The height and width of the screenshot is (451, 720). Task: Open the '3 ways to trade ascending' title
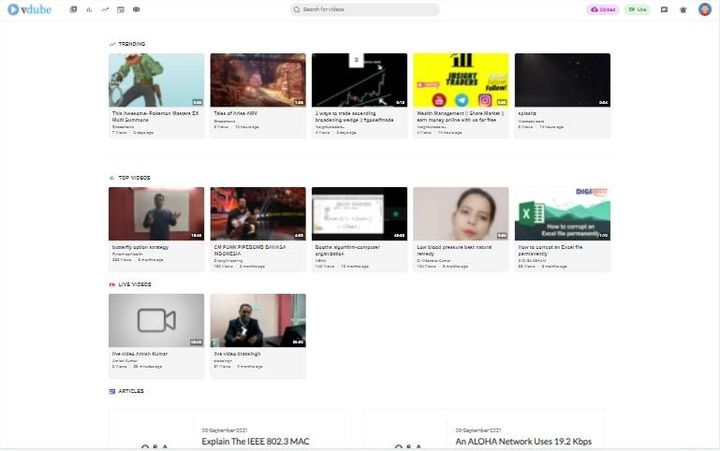pyautogui.click(x=354, y=116)
